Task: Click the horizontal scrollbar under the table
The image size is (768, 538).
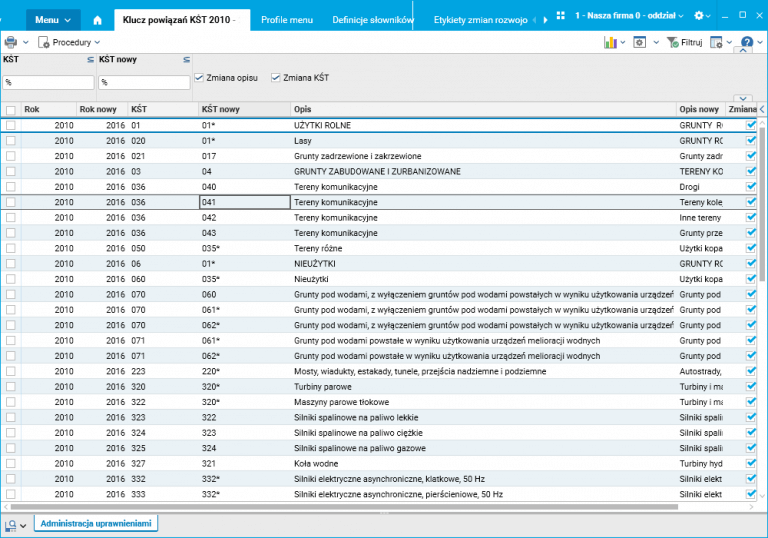Action: coord(380,506)
